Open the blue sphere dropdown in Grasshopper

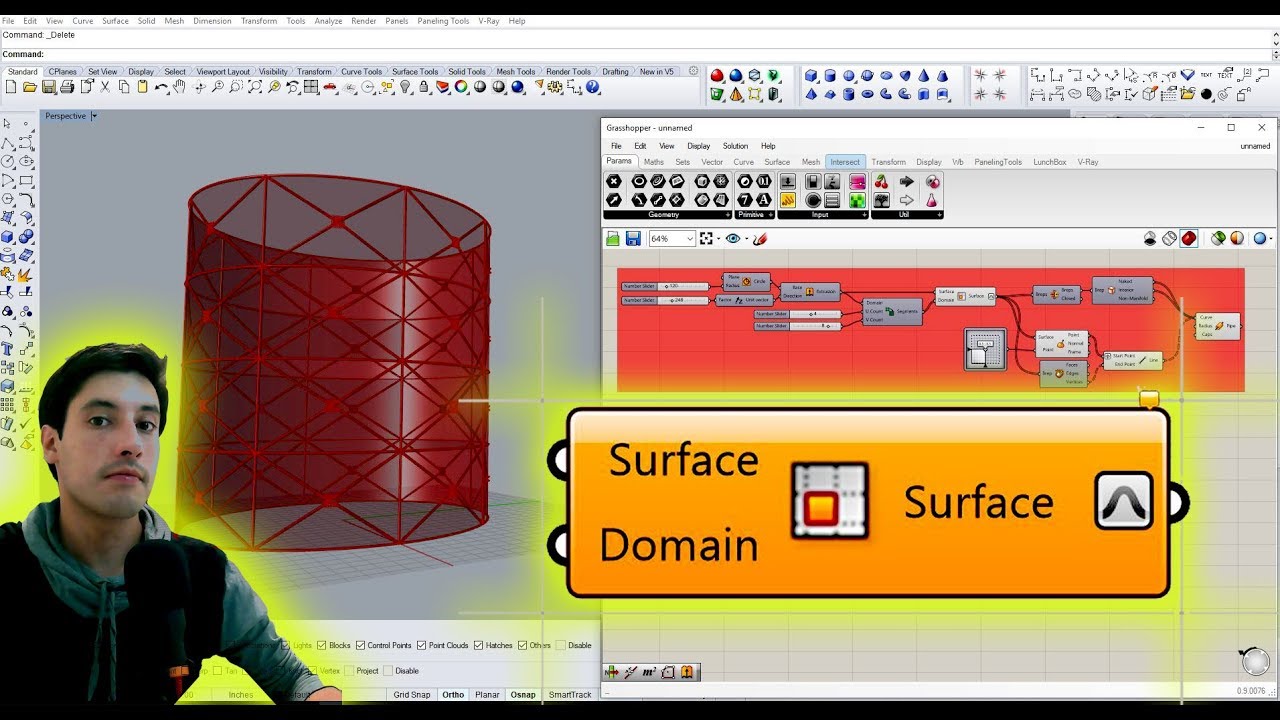click(1270, 238)
